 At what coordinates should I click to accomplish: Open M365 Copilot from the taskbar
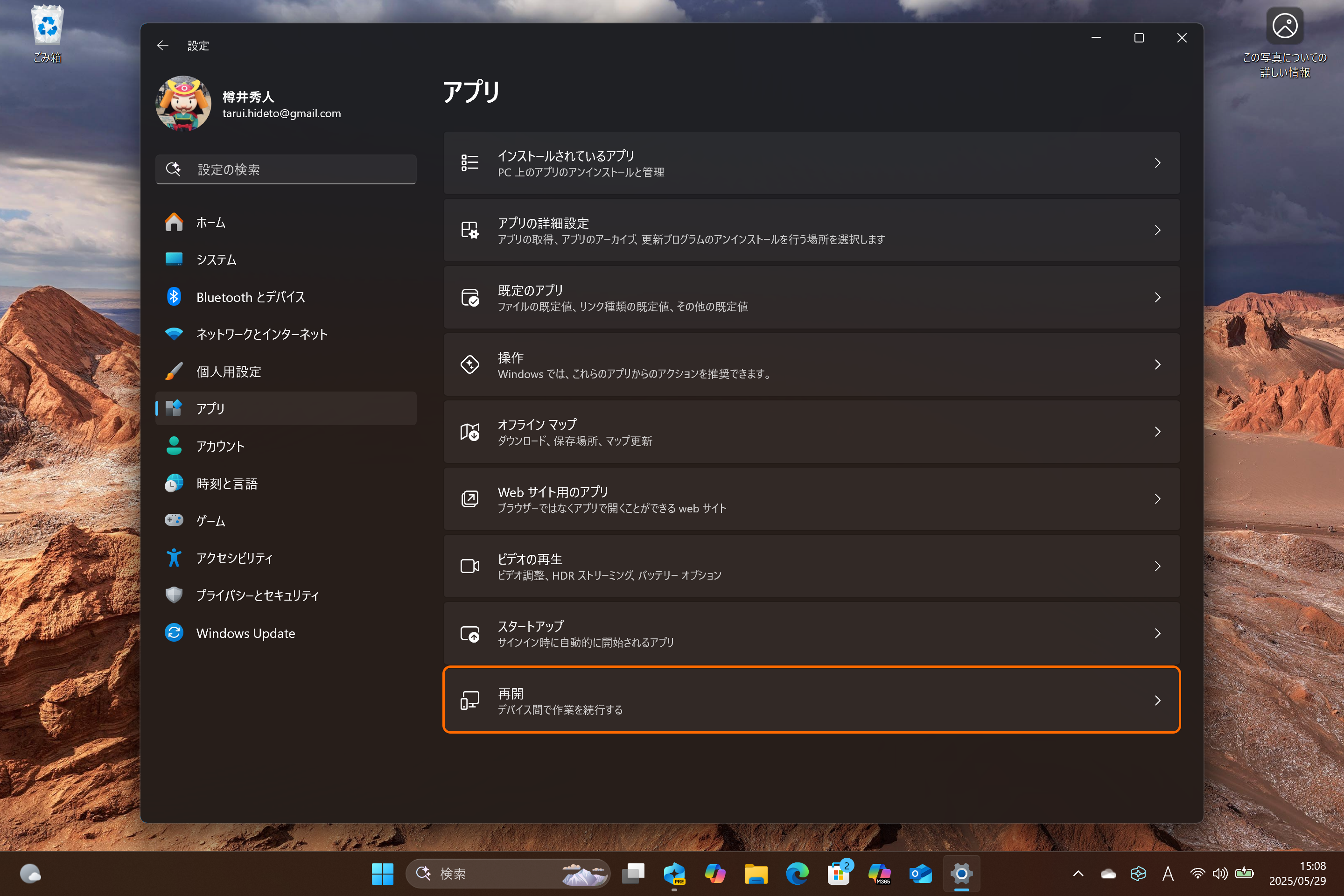click(x=879, y=873)
